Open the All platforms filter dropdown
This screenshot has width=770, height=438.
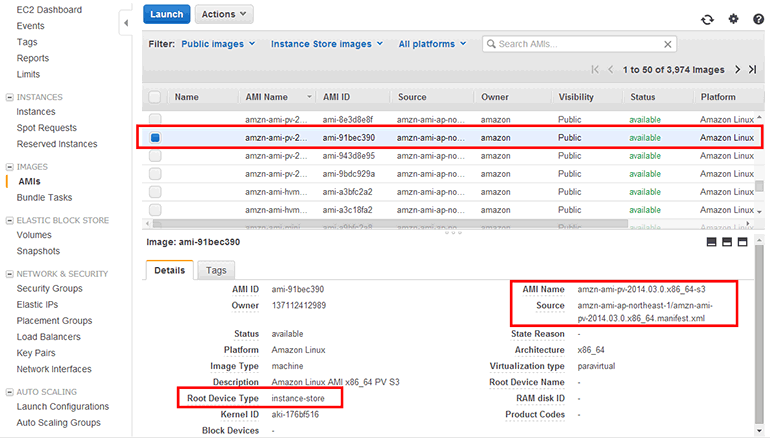coord(432,44)
